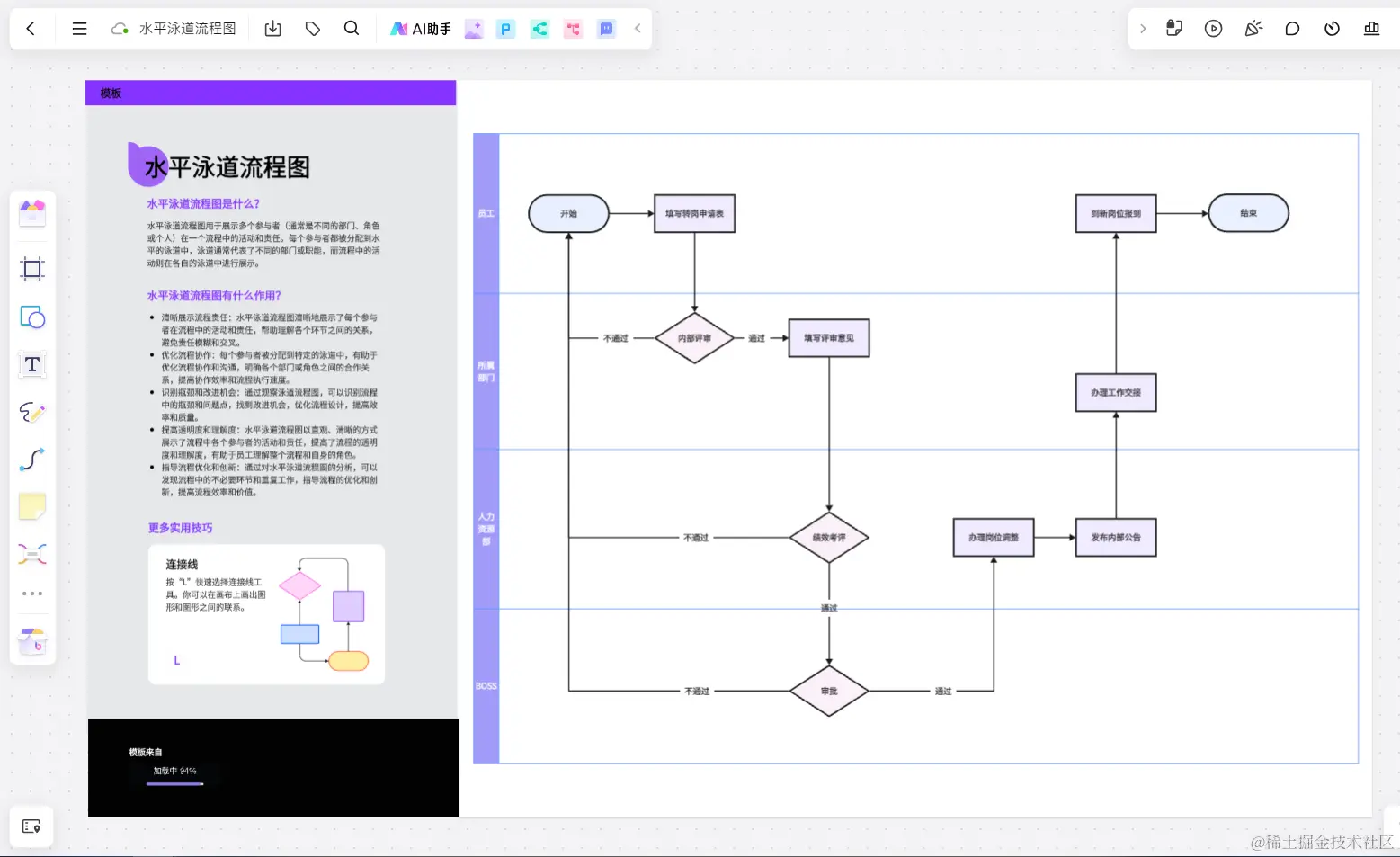This screenshot has height=857, width=1400.
Task: Open the voting/chart tool at top right
Action: (x=1371, y=28)
